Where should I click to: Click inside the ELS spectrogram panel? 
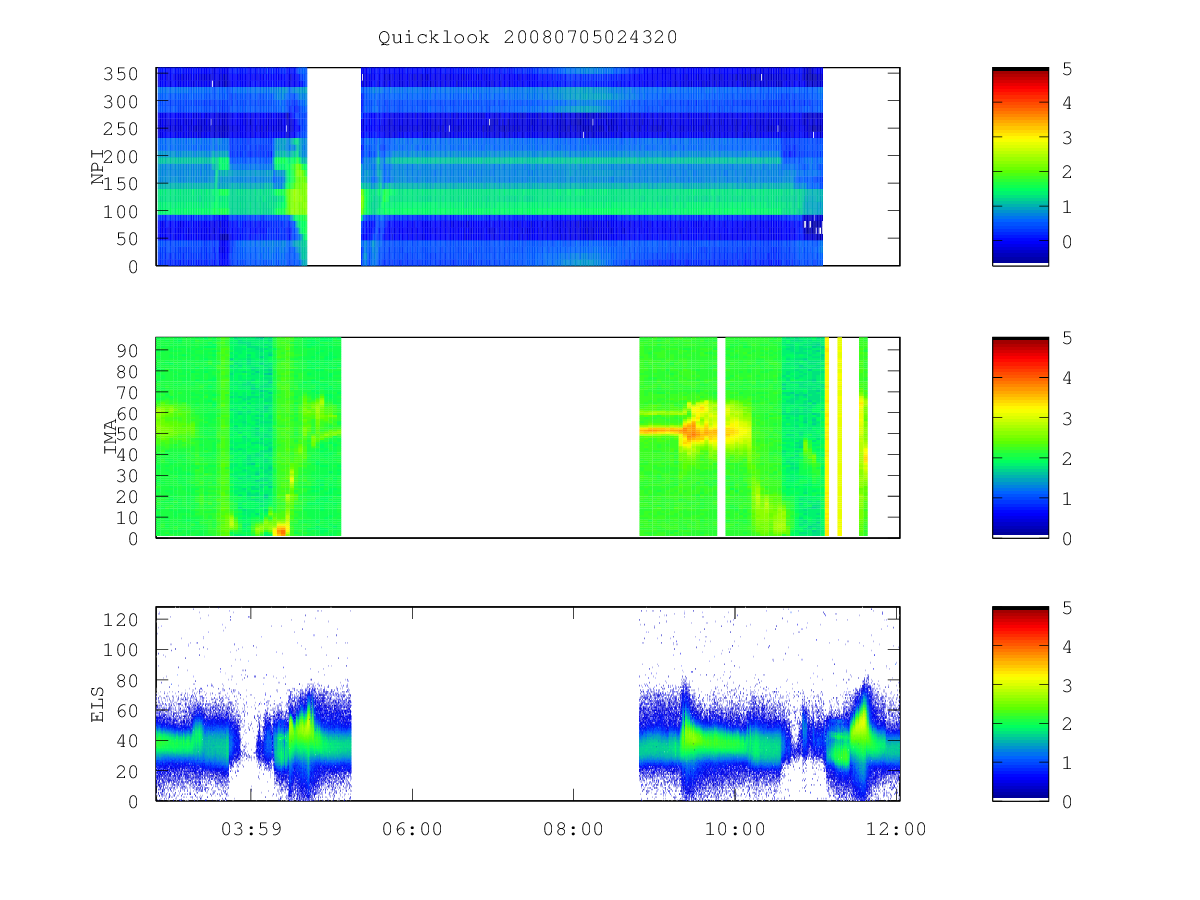coord(528,704)
